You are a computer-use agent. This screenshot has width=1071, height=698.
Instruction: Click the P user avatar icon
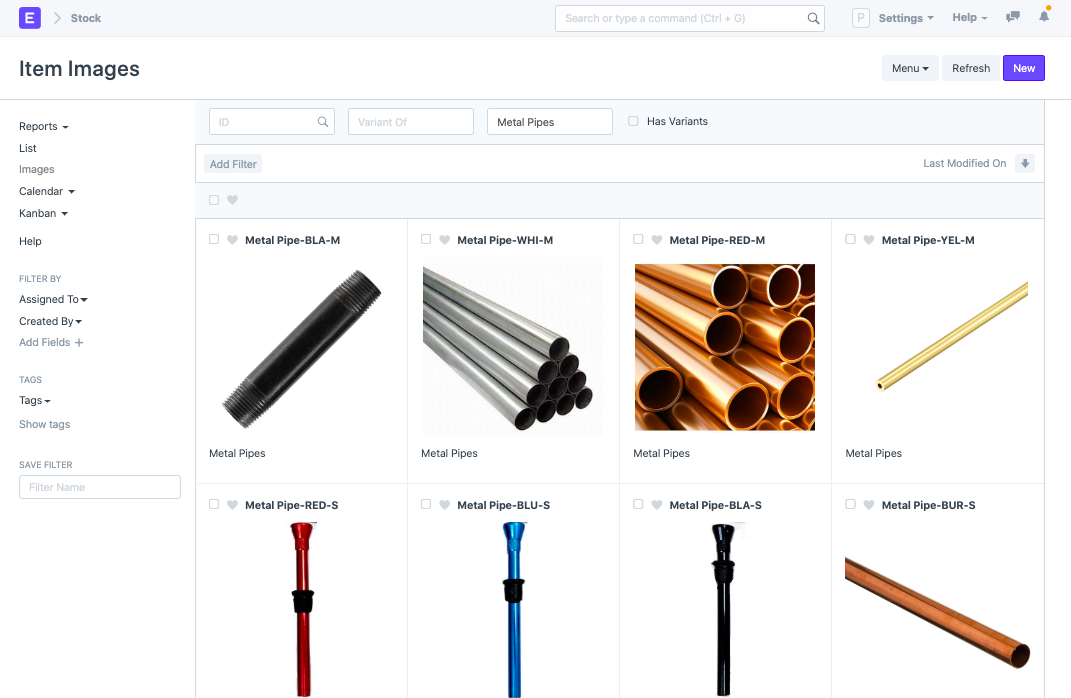(x=861, y=18)
